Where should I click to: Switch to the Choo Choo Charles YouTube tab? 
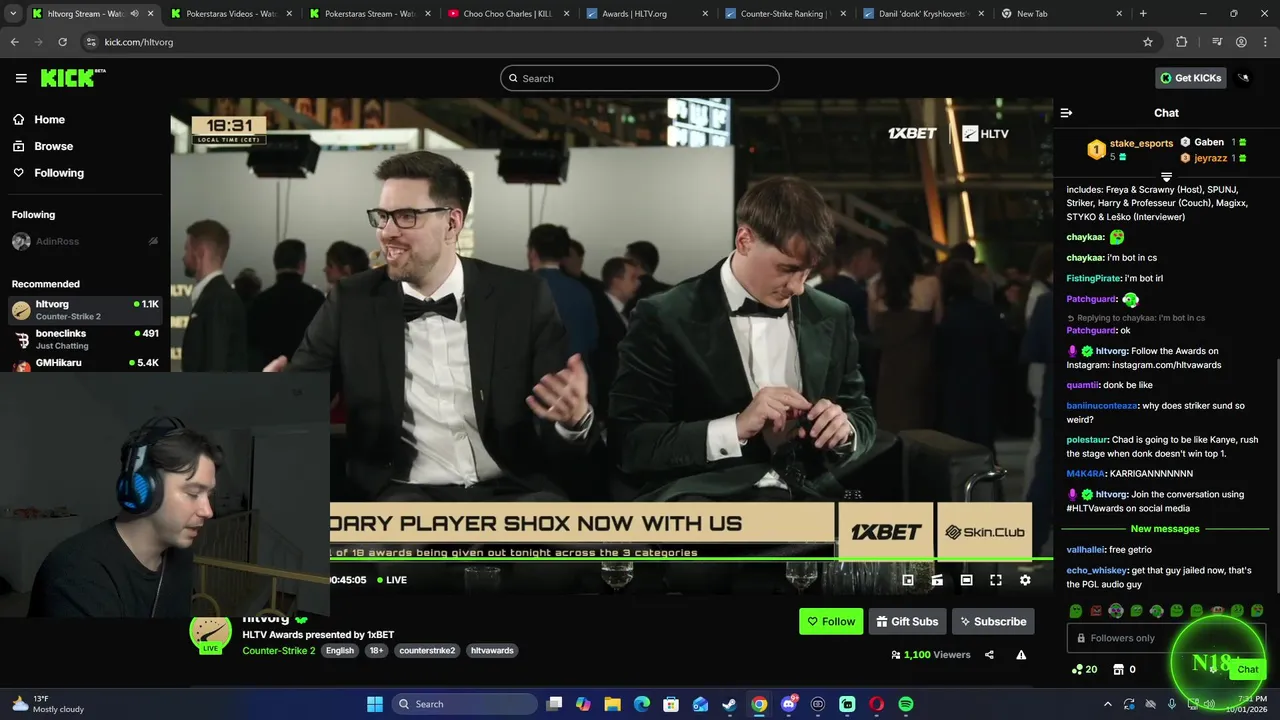(x=508, y=14)
